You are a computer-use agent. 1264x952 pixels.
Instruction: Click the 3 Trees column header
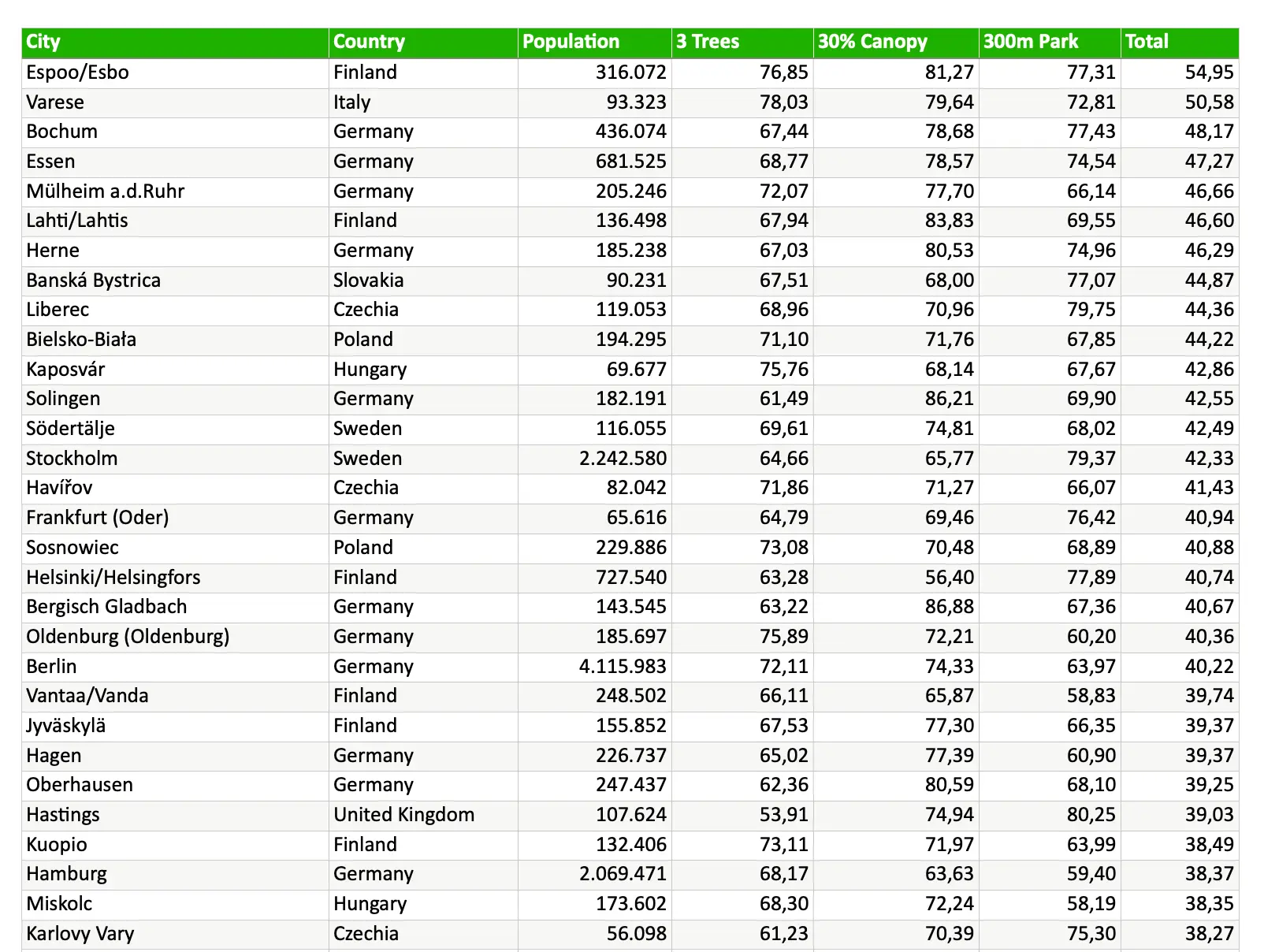[742, 43]
